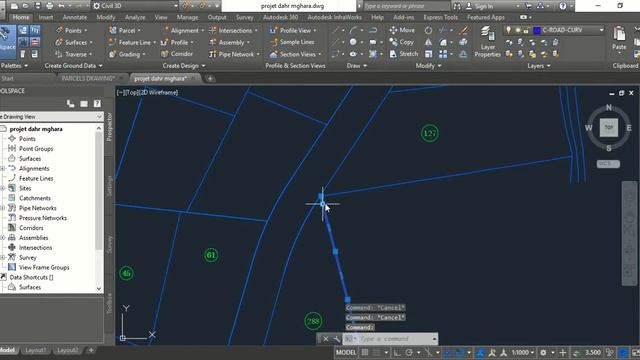Open the Assembly tool
640x360 pixels.
(x=230, y=42)
